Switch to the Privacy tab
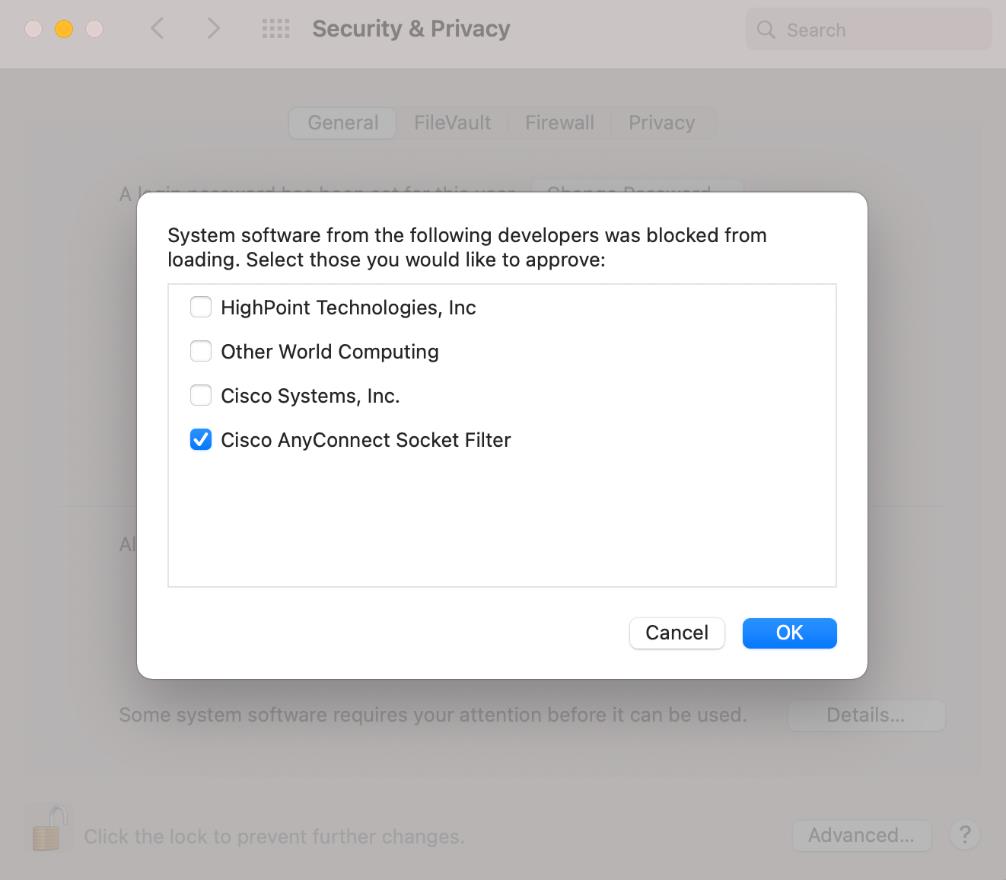1006x880 pixels. [661, 123]
